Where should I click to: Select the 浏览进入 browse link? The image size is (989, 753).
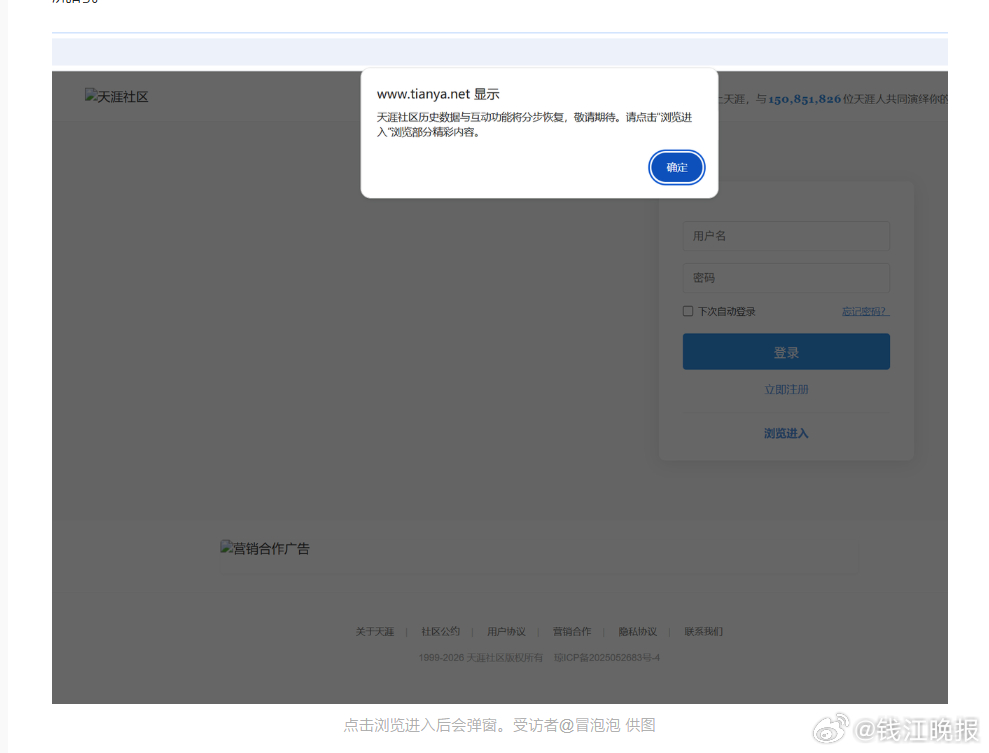coord(786,433)
